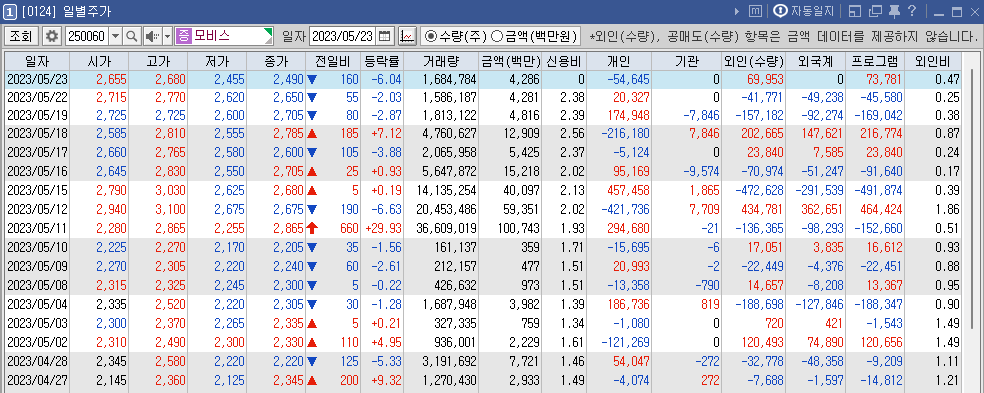Click the 개인 column header
Screen dimensions: 984x393
tap(618, 62)
